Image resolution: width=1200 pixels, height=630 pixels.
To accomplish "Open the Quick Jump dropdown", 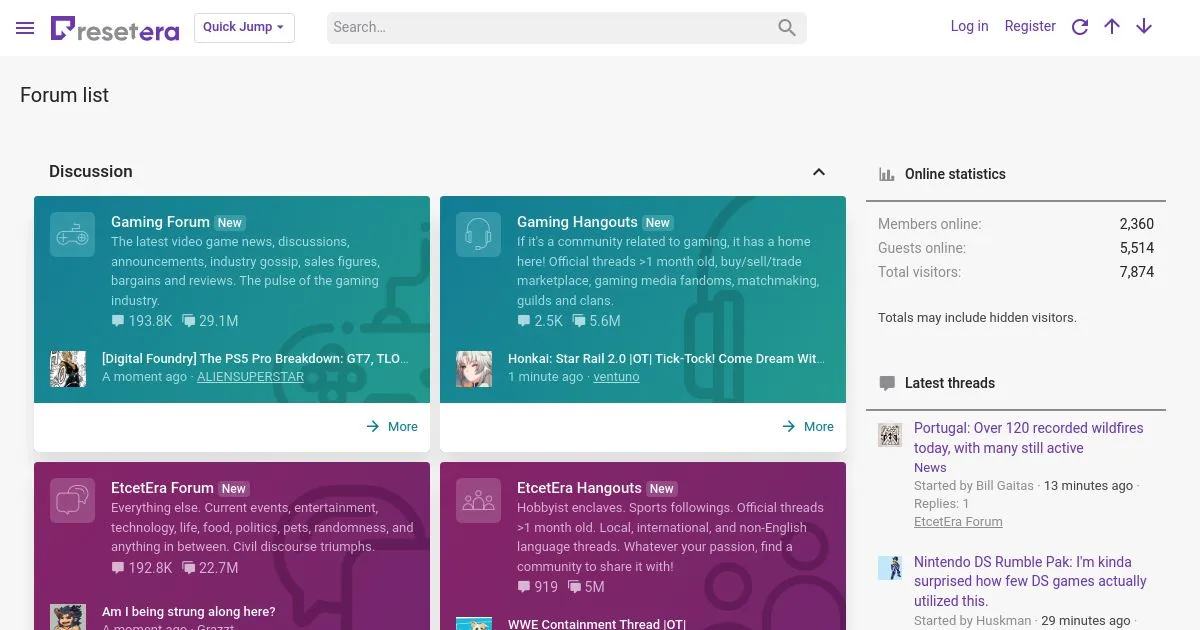I will 244,27.
